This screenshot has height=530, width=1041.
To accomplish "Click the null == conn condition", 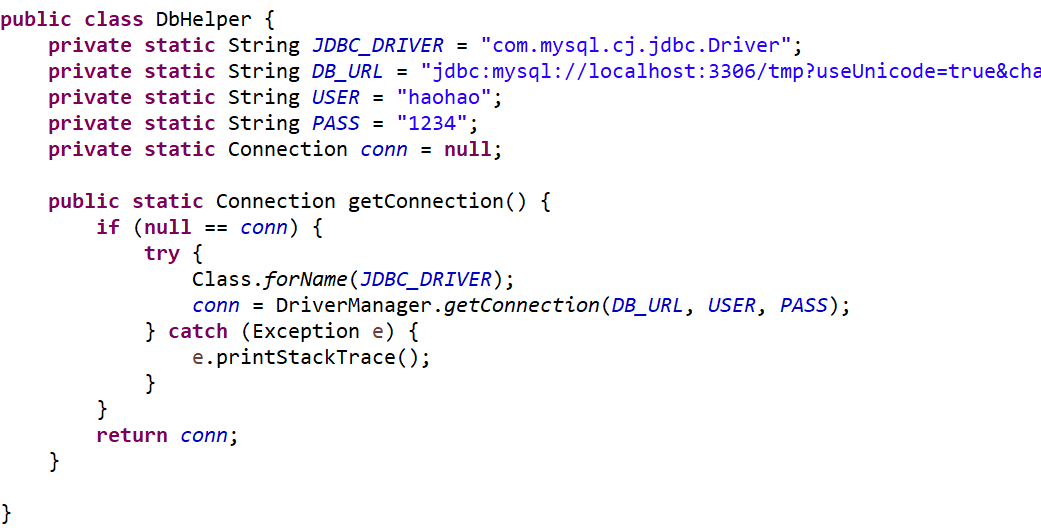I will pyautogui.click(x=216, y=227).
